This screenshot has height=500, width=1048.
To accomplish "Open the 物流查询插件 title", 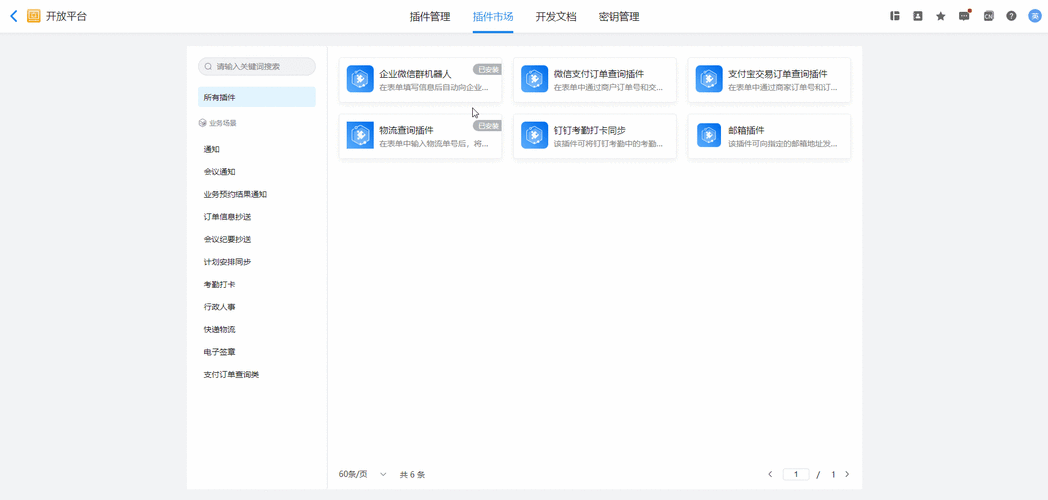I will [x=406, y=130].
